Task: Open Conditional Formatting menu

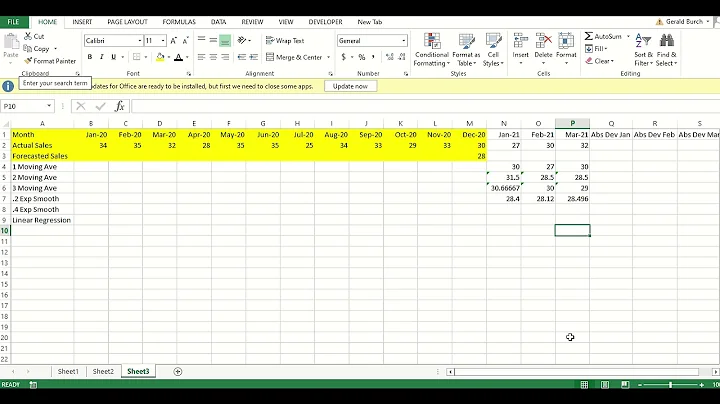Action: coord(432,50)
